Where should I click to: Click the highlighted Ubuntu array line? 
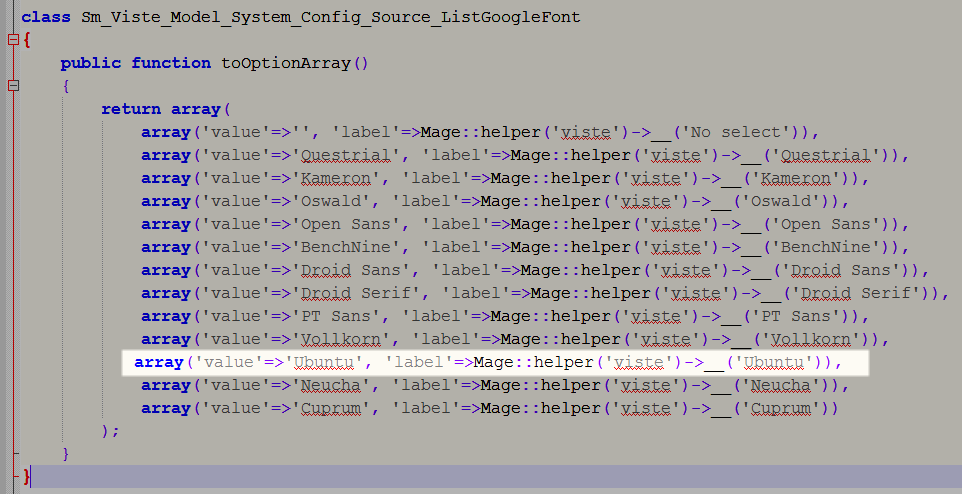(x=496, y=363)
